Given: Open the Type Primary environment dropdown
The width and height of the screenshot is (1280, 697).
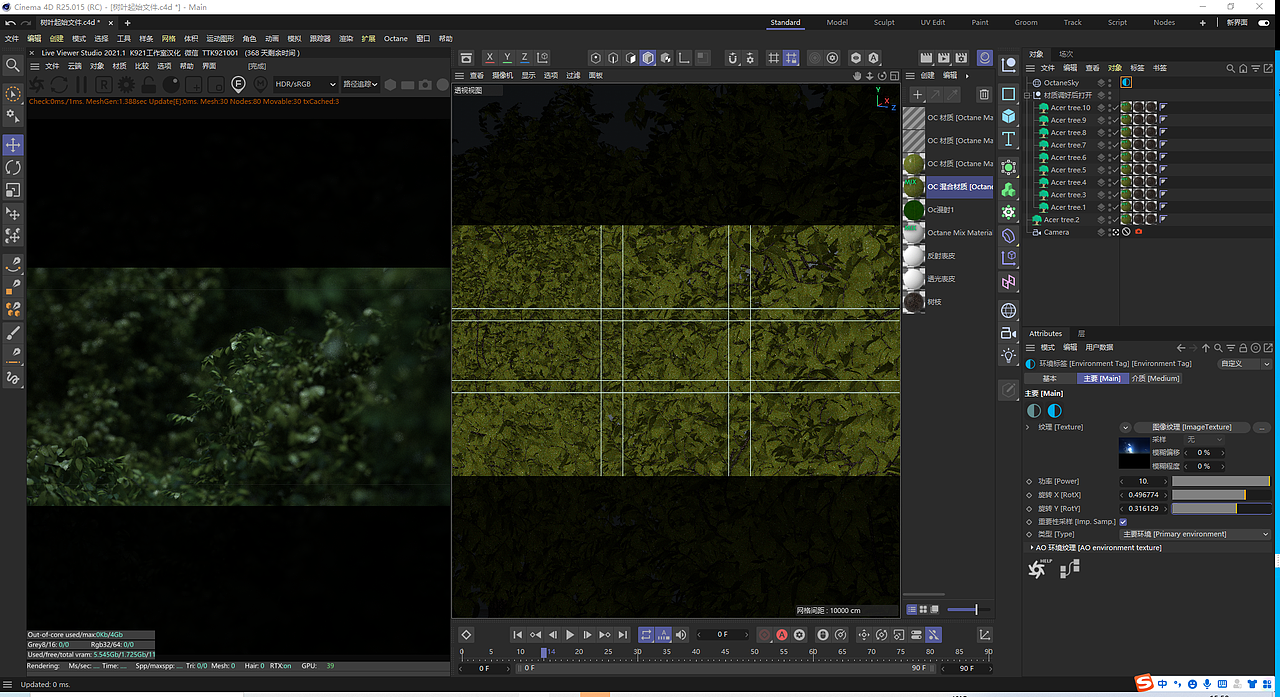Looking at the screenshot, I should [x=1195, y=534].
